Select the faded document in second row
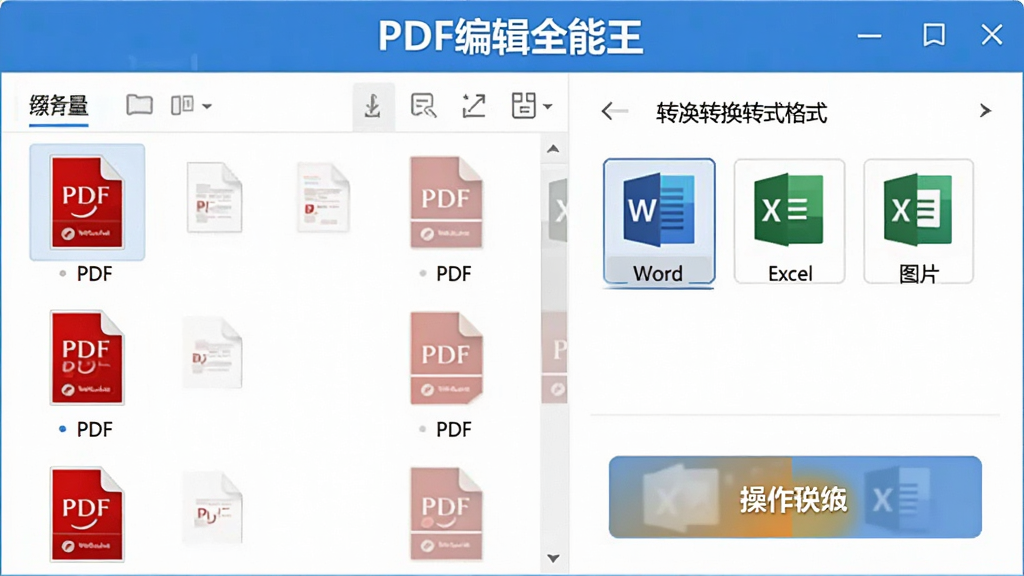The height and width of the screenshot is (576, 1024). 212,353
